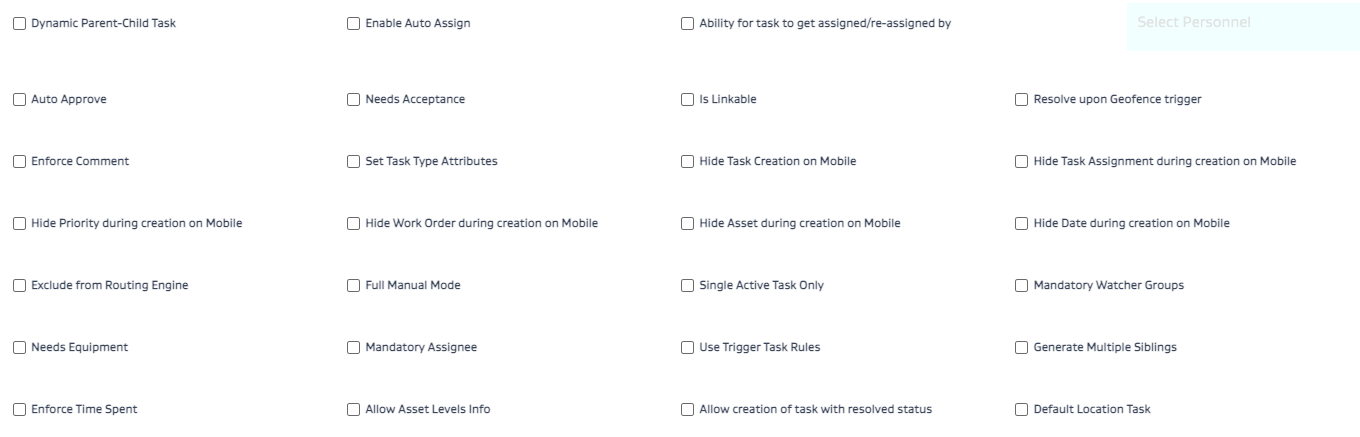Image resolution: width=1360 pixels, height=437 pixels.
Task: Check the Enable Auto Assign option
Action: point(353,23)
